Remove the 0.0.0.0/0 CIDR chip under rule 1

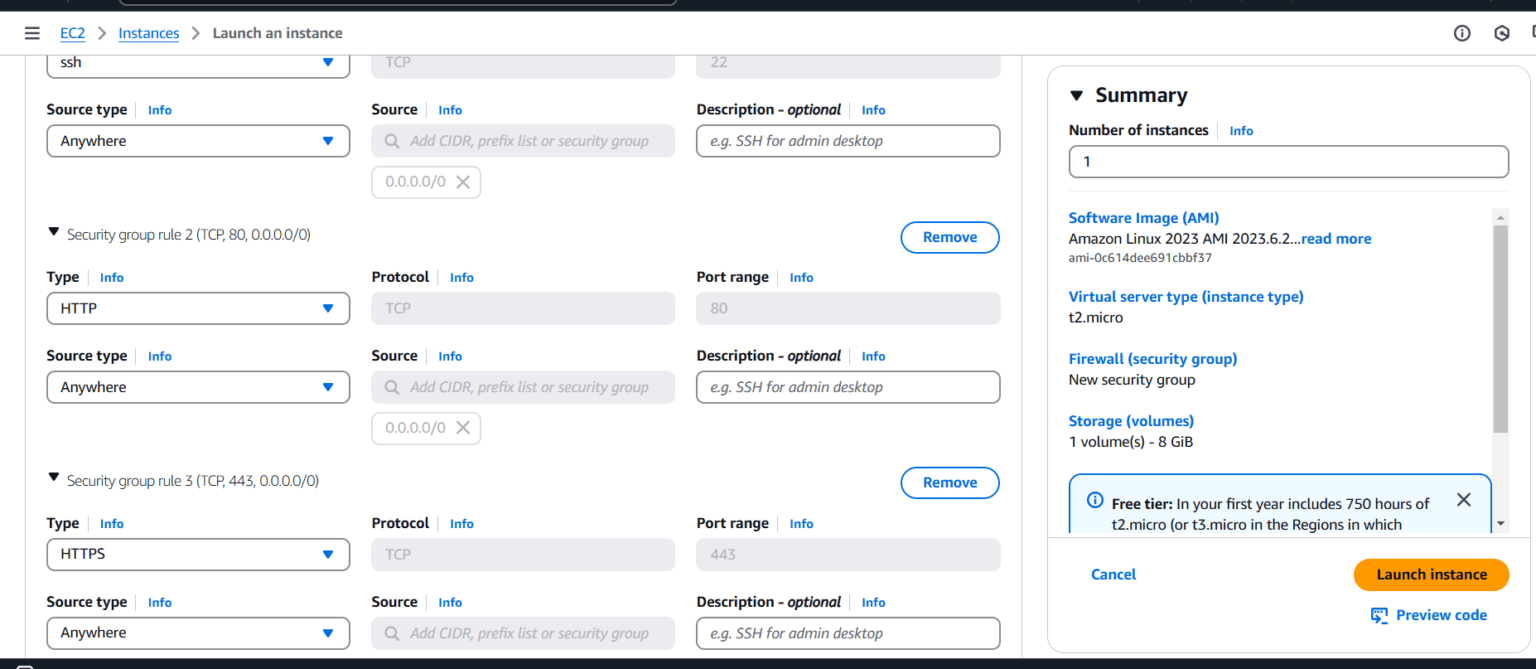462,181
